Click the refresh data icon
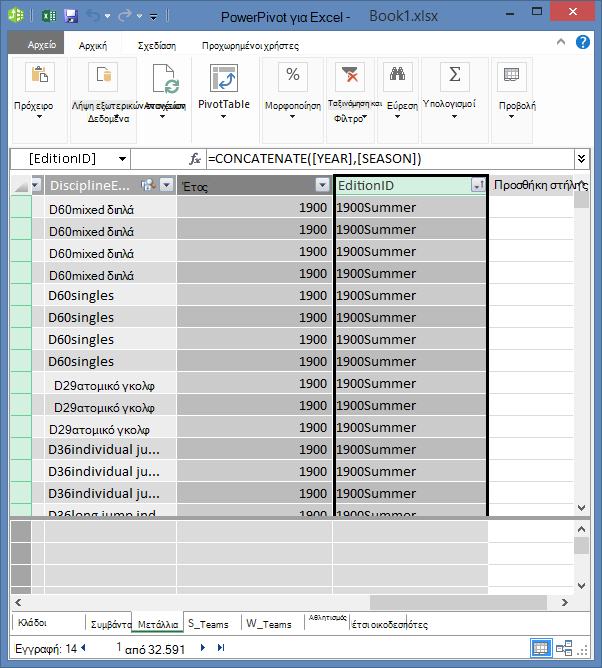This screenshot has width=602, height=668. pos(166,78)
